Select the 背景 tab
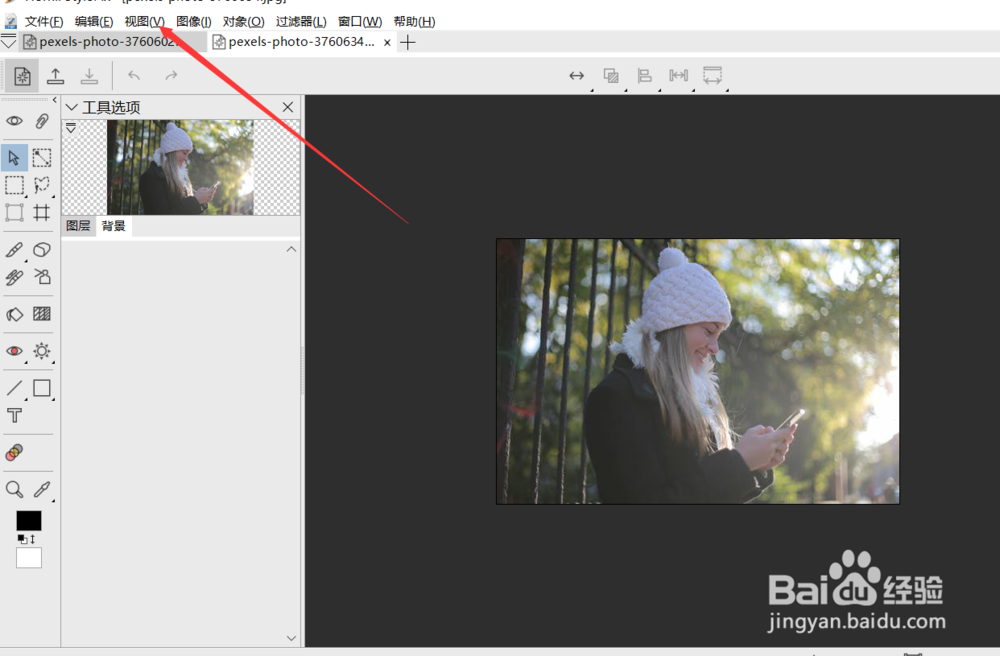The width and height of the screenshot is (1000, 656). click(114, 226)
